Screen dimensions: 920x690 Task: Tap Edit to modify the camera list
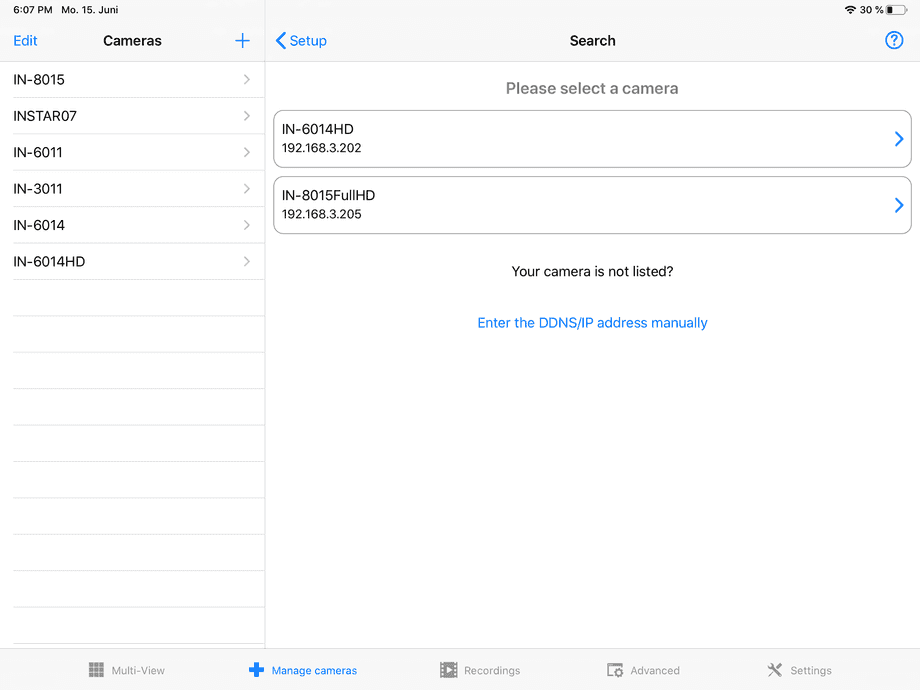click(x=25, y=41)
